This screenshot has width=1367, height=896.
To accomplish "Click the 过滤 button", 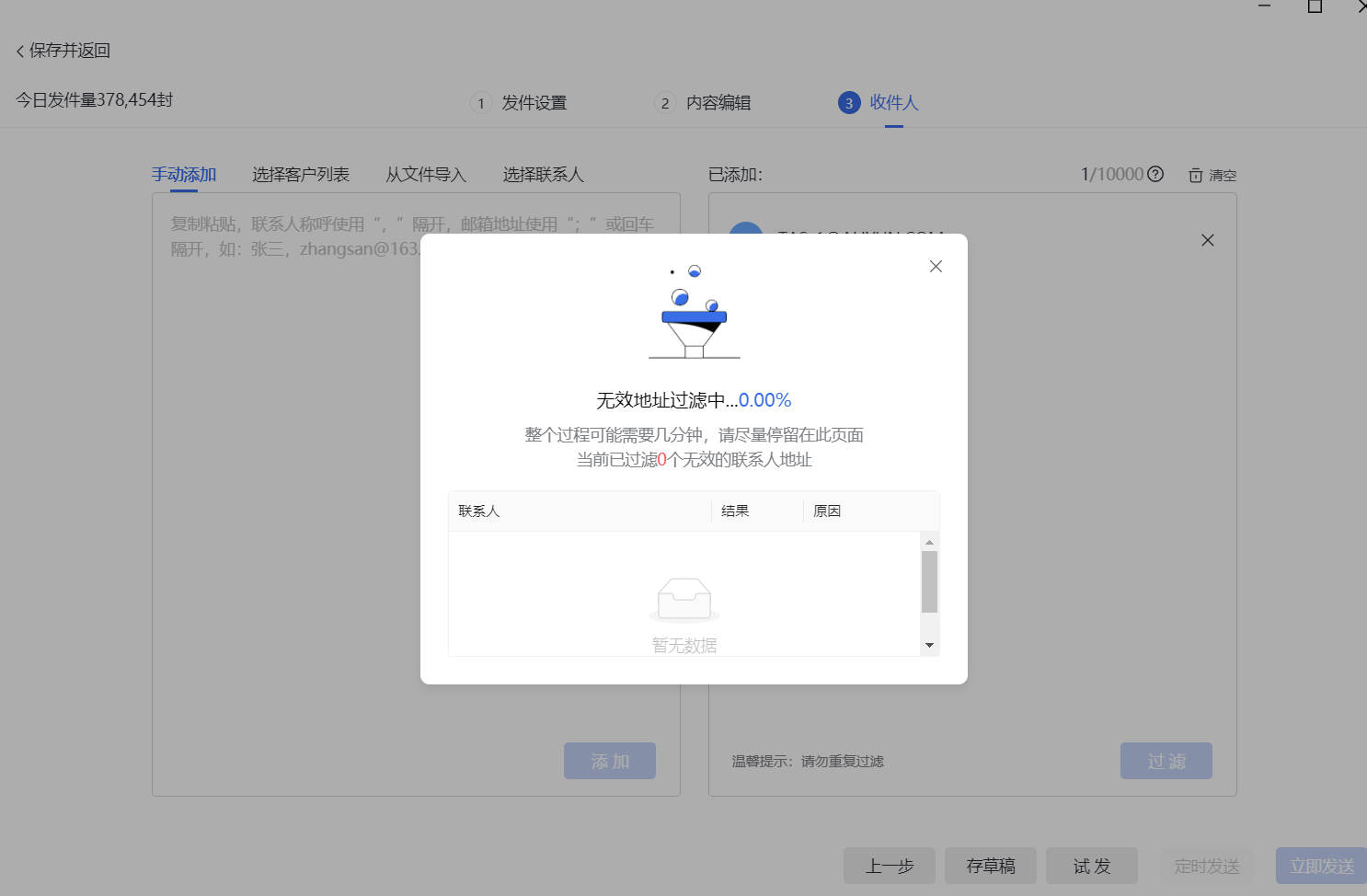I will [1166, 761].
